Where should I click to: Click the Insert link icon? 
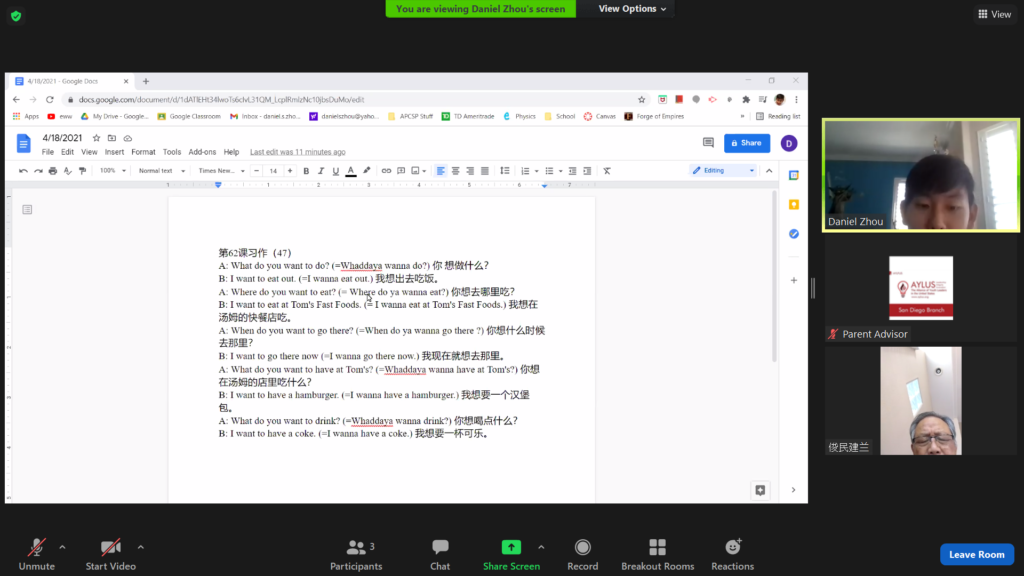(386, 171)
